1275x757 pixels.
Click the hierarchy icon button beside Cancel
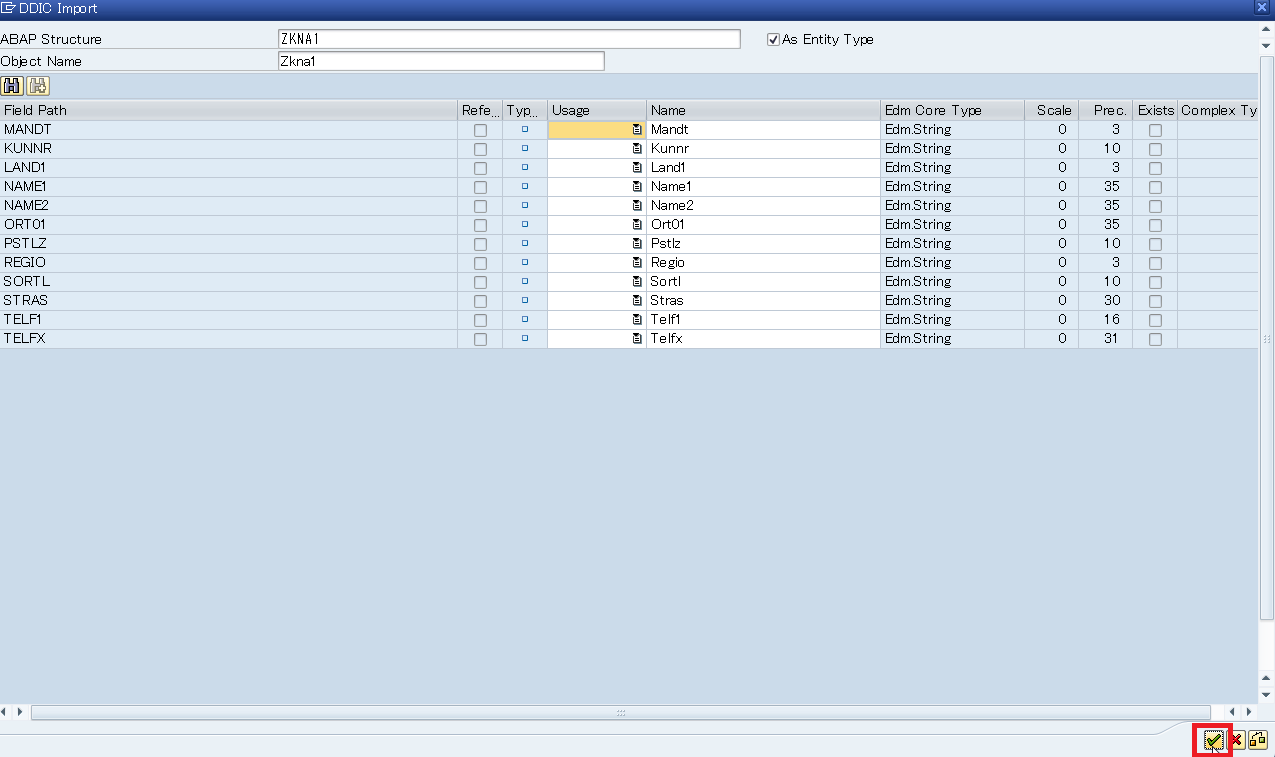1258,740
